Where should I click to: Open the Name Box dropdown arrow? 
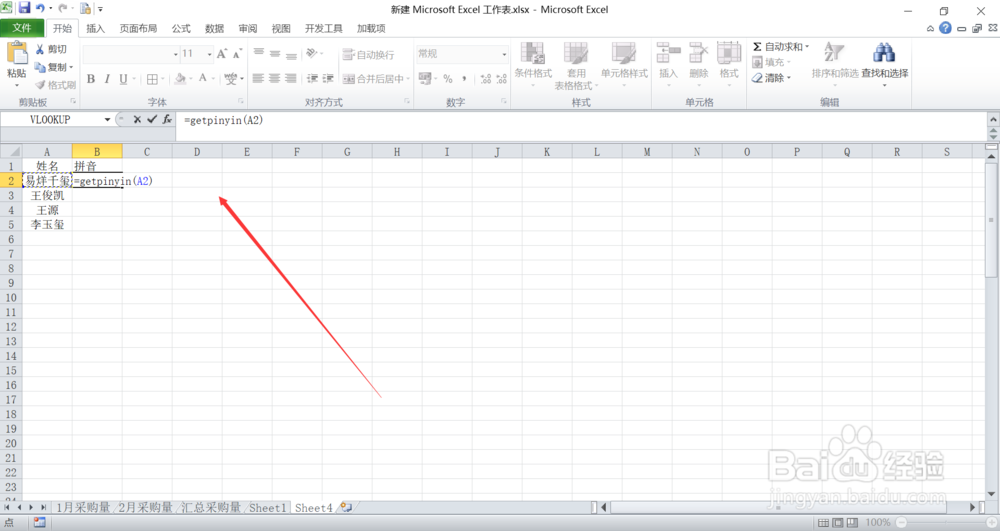(x=107, y=119)
